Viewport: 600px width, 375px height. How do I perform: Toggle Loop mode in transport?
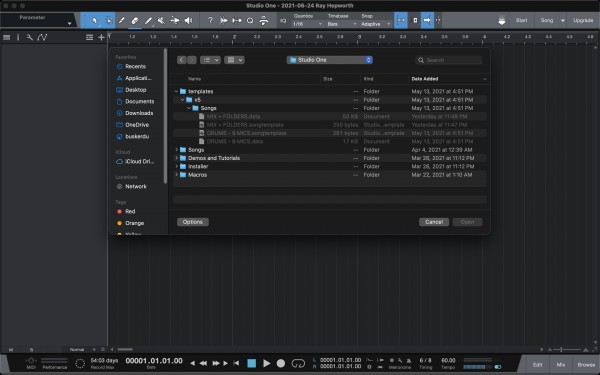(298, 363)
